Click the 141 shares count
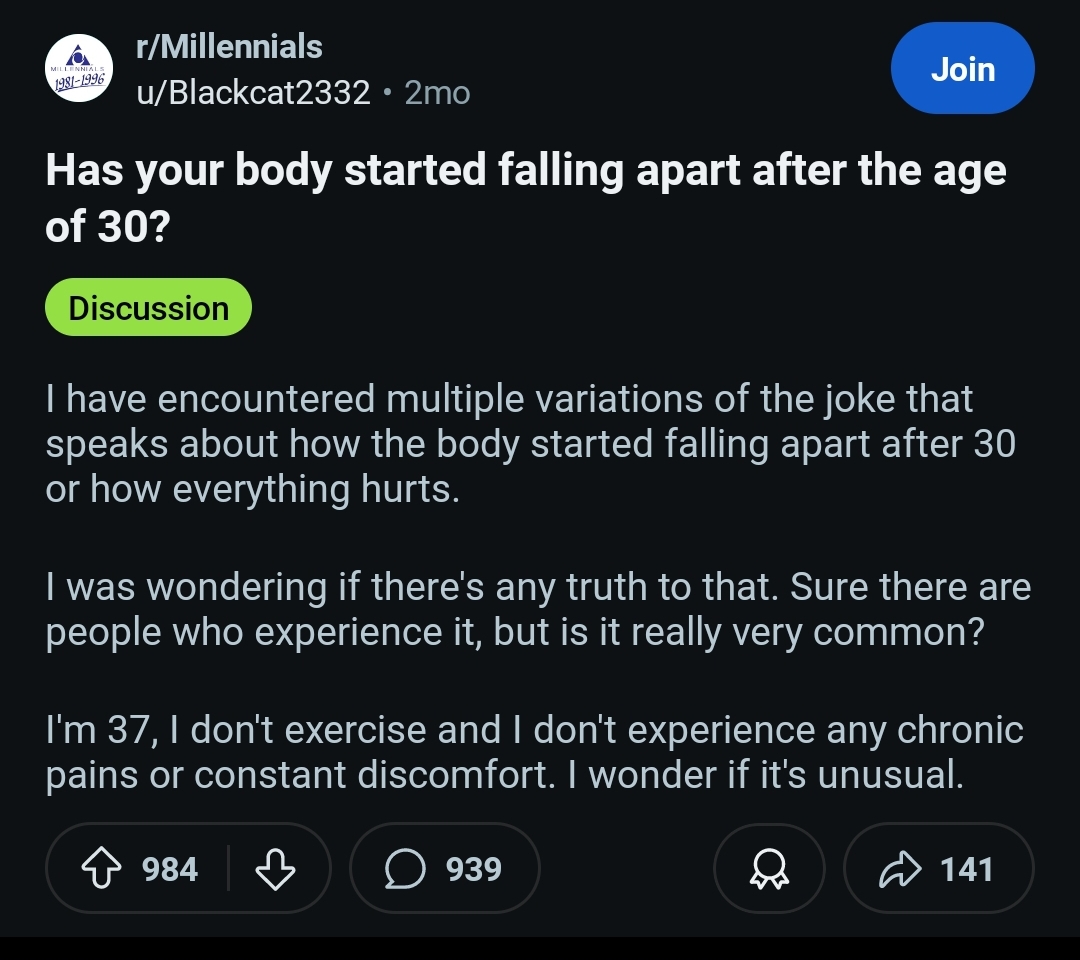This screenshot has height=960, width=1080. 966,869
